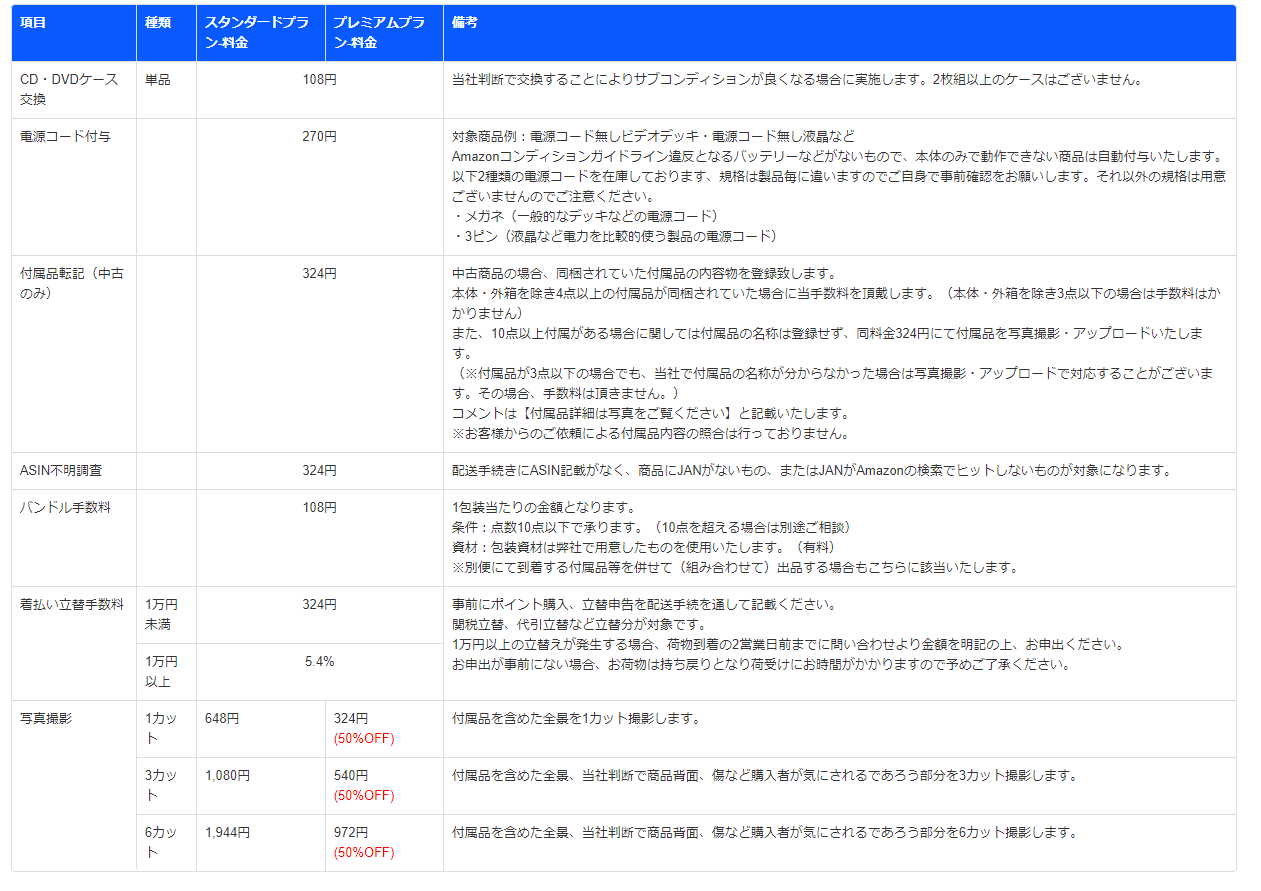Select the 1万円未満 type cell
The height and width of the screenshot is (891, 1261).
pos(162,614)
